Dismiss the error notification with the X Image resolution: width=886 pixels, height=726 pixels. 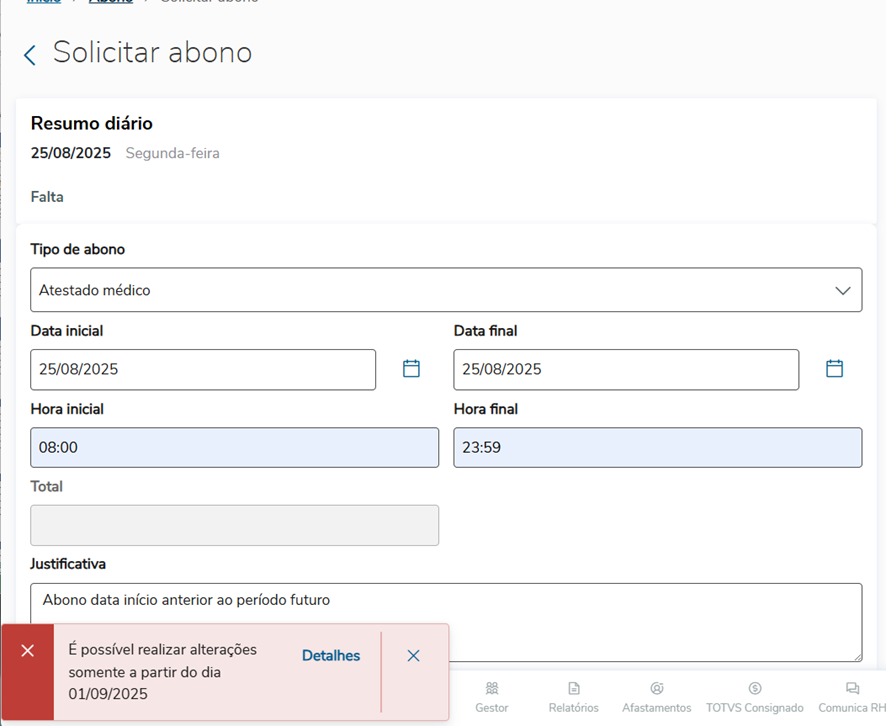point(413,656)
